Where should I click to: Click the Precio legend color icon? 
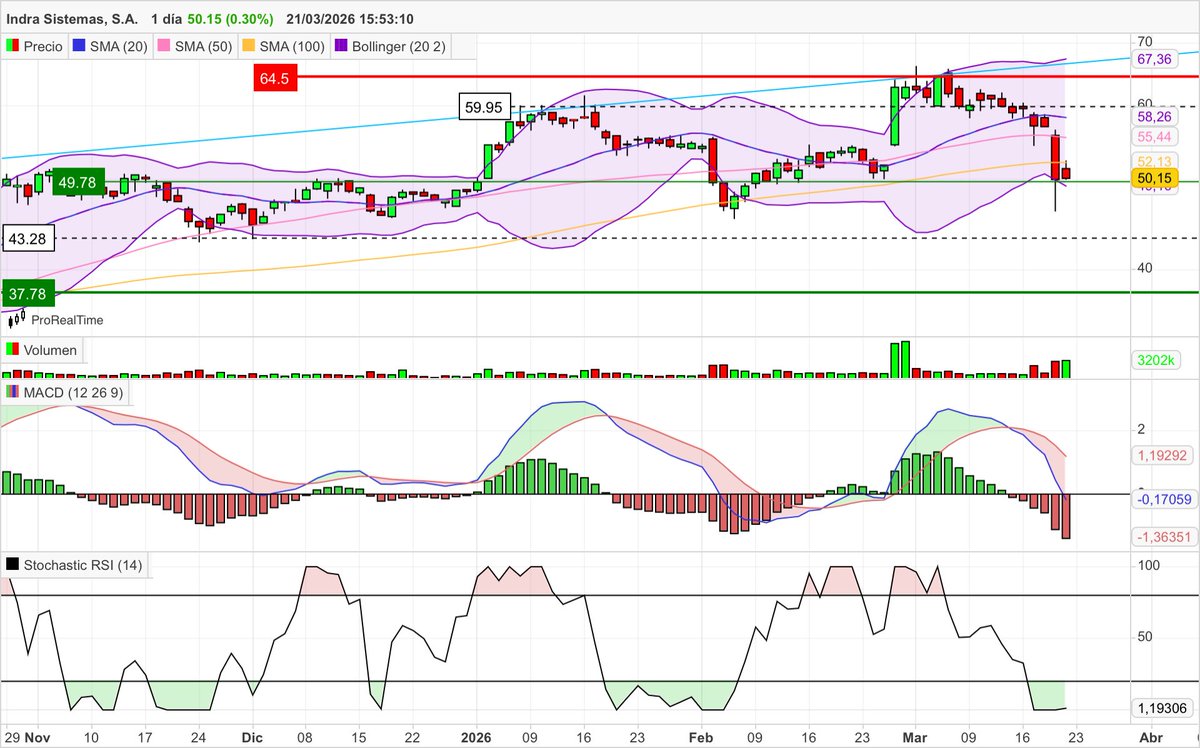pos(13,46)
